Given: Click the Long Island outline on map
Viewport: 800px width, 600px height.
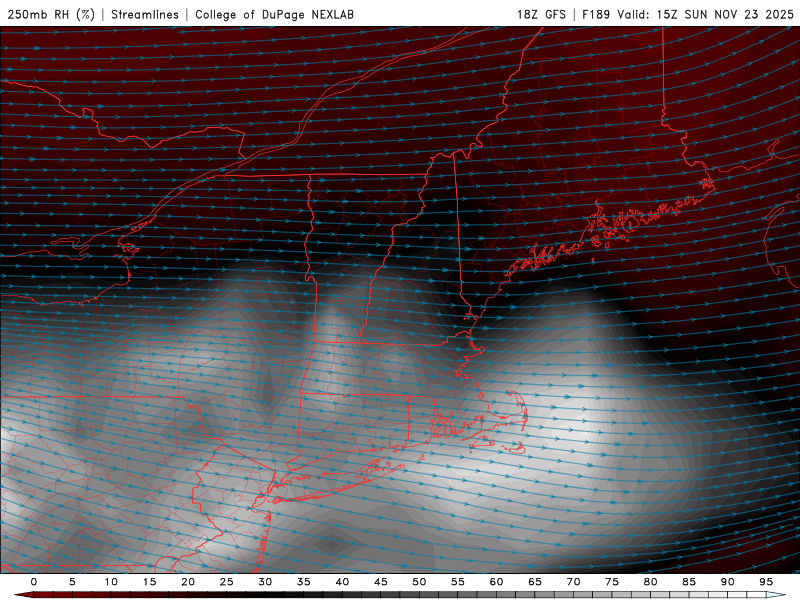Looking at the screenshot, I should 337,482.
